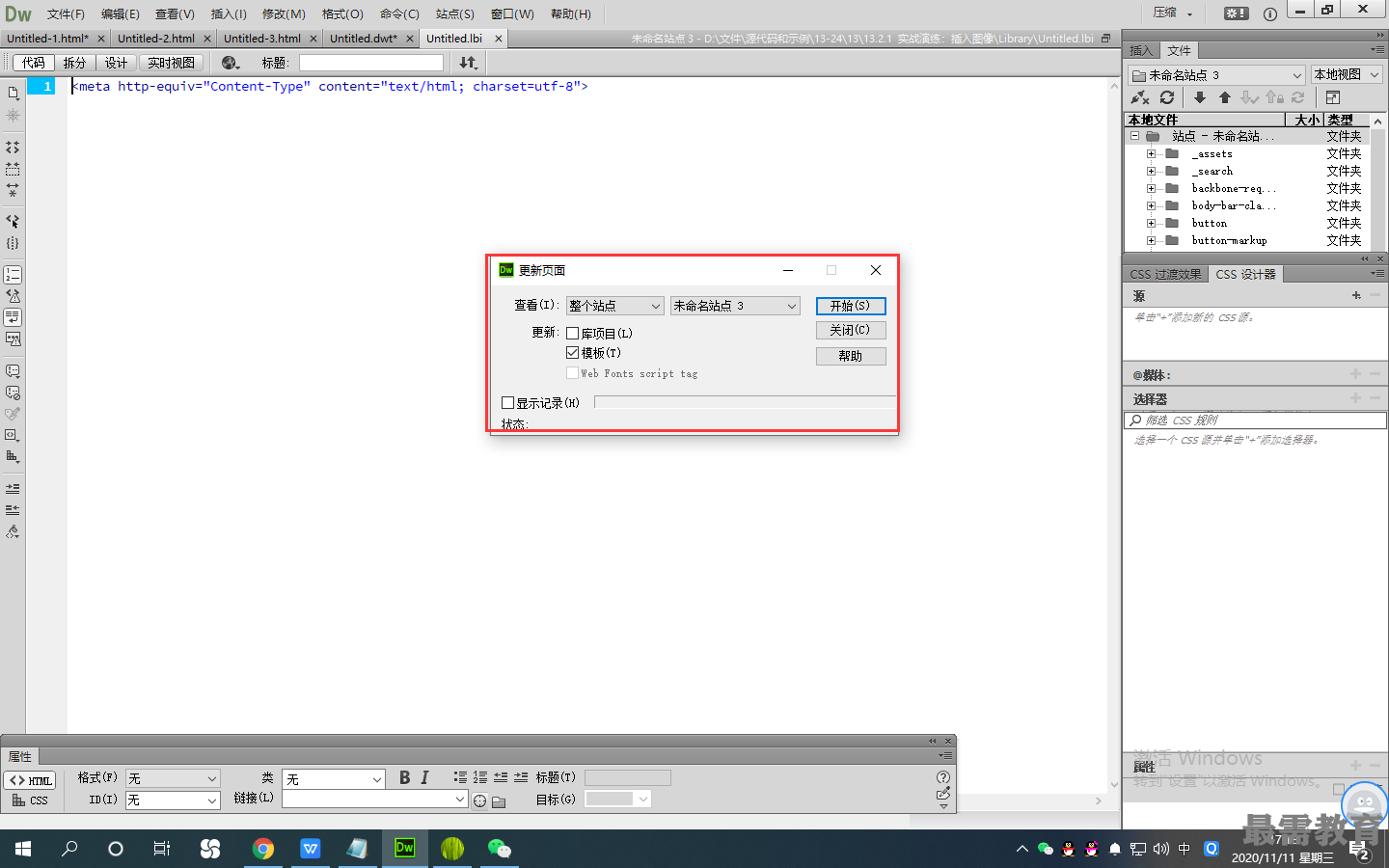Open Chrome from the Windows taskbar

coord(262,849)
